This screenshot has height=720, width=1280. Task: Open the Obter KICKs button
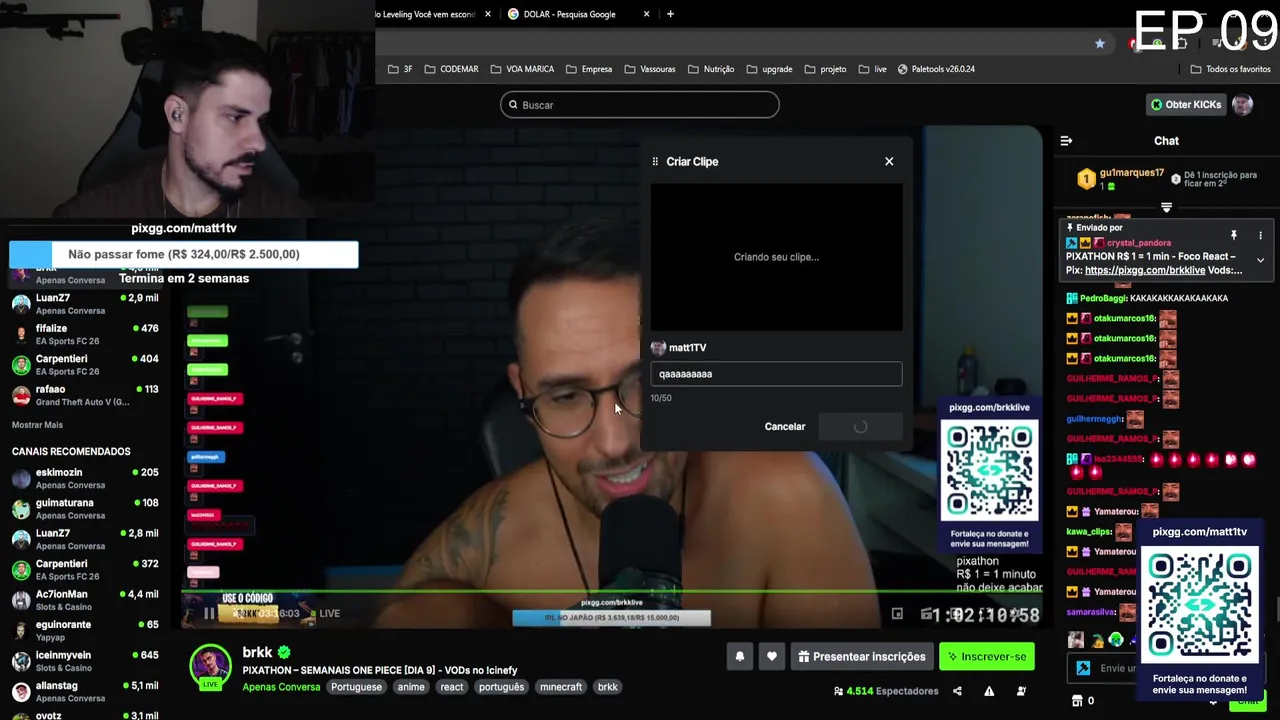pyautogui.click(x=1186, y=104)
